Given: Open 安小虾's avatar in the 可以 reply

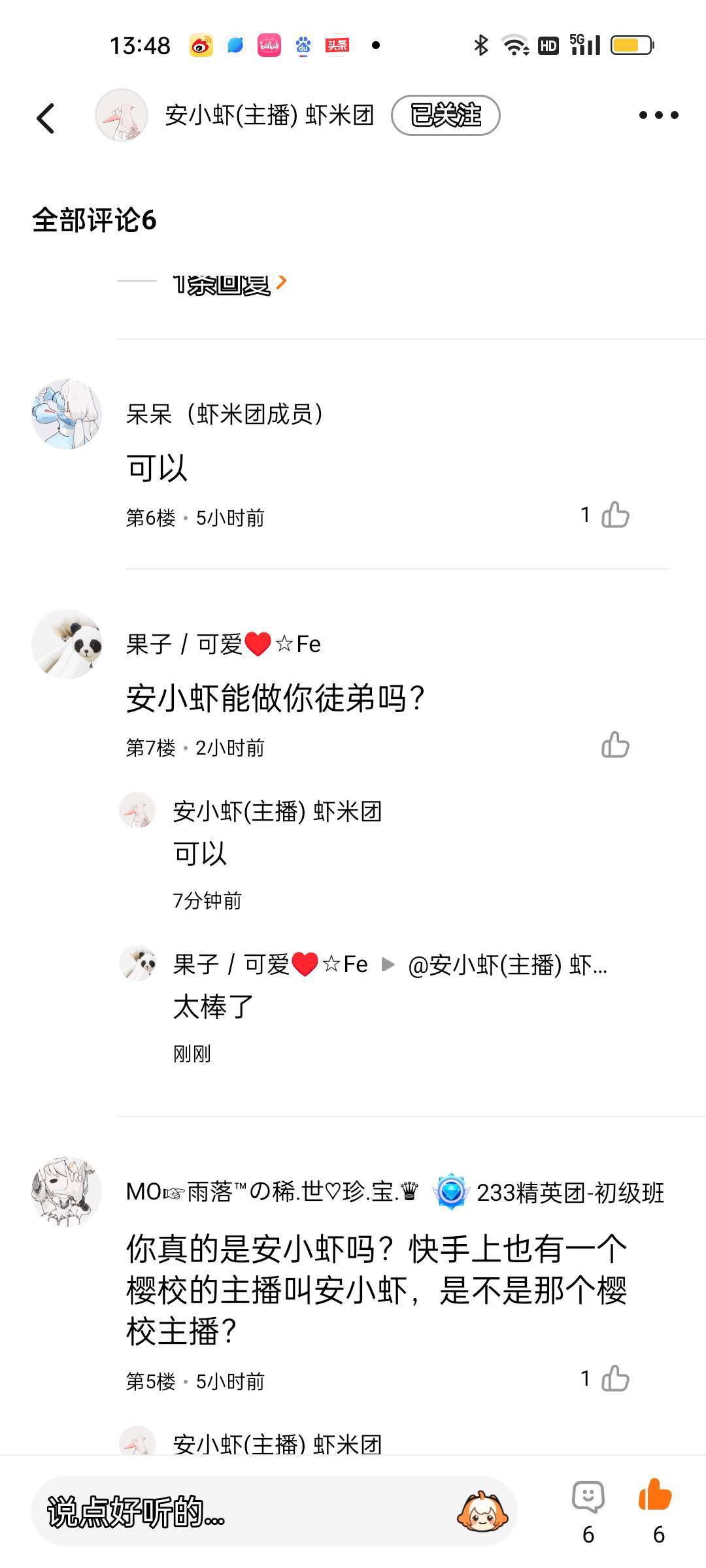Looking at the screenshot, I should pos(137,810).
